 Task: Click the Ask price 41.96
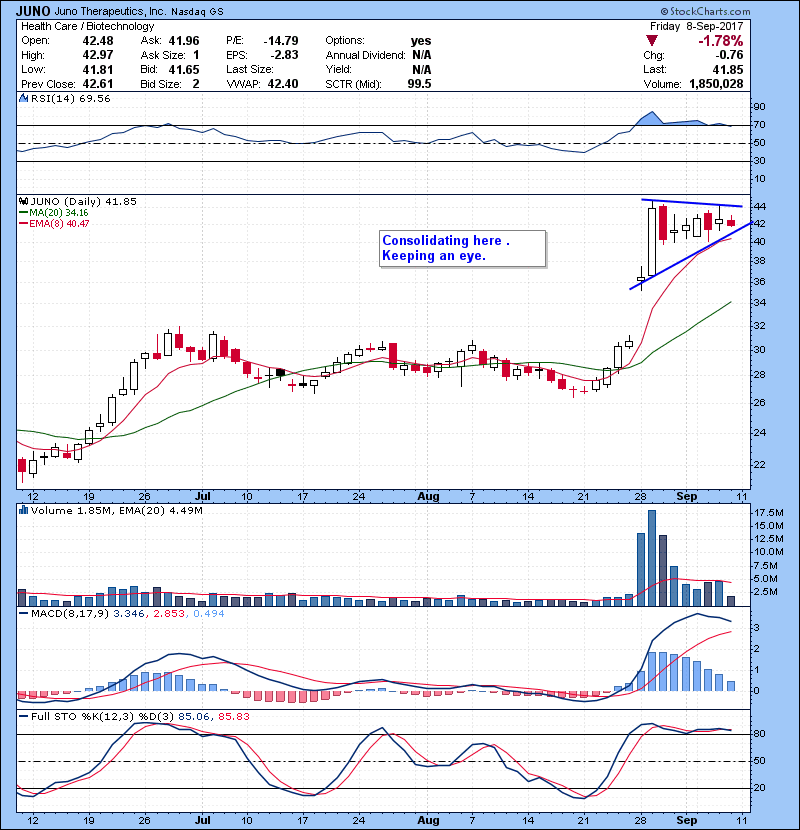(x=184, y=41)
